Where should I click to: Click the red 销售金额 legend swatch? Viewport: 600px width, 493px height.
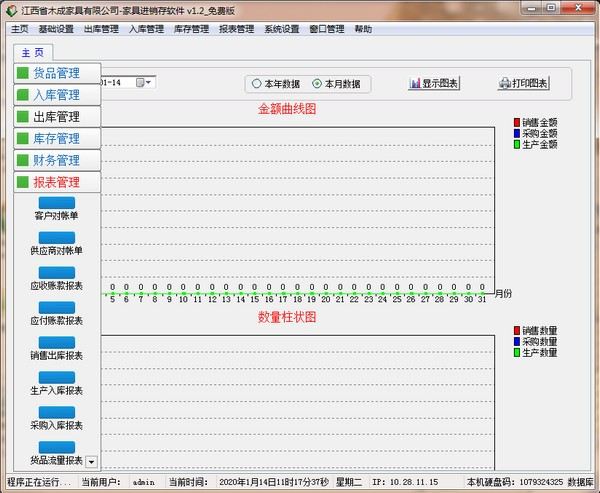pyautogui.click(x=517, y=122)
